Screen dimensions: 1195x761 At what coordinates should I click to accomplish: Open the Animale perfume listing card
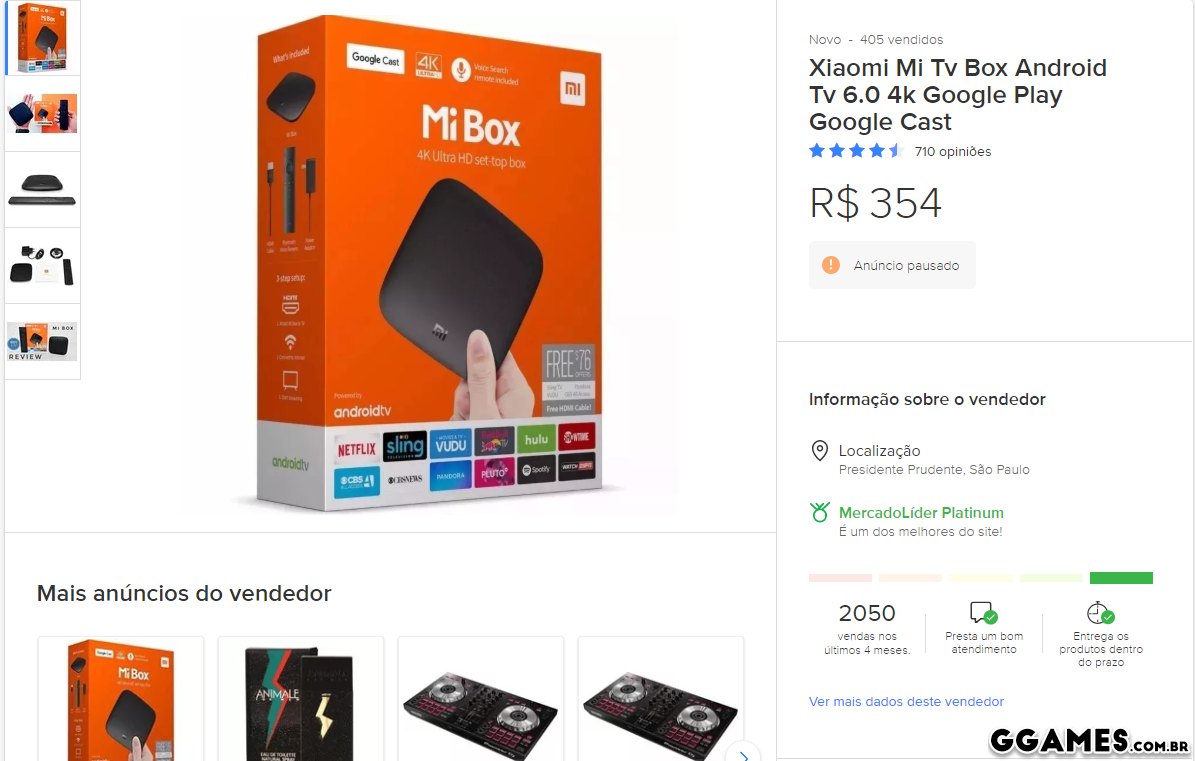click(x=301, y=699)
